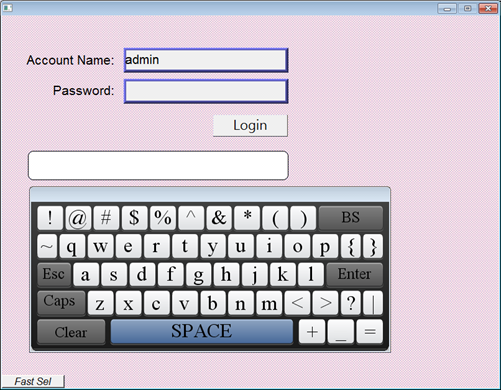Tap the letter o key
Image resolution: width=501 pixels, height=390 pixels.
pos(297,246)
